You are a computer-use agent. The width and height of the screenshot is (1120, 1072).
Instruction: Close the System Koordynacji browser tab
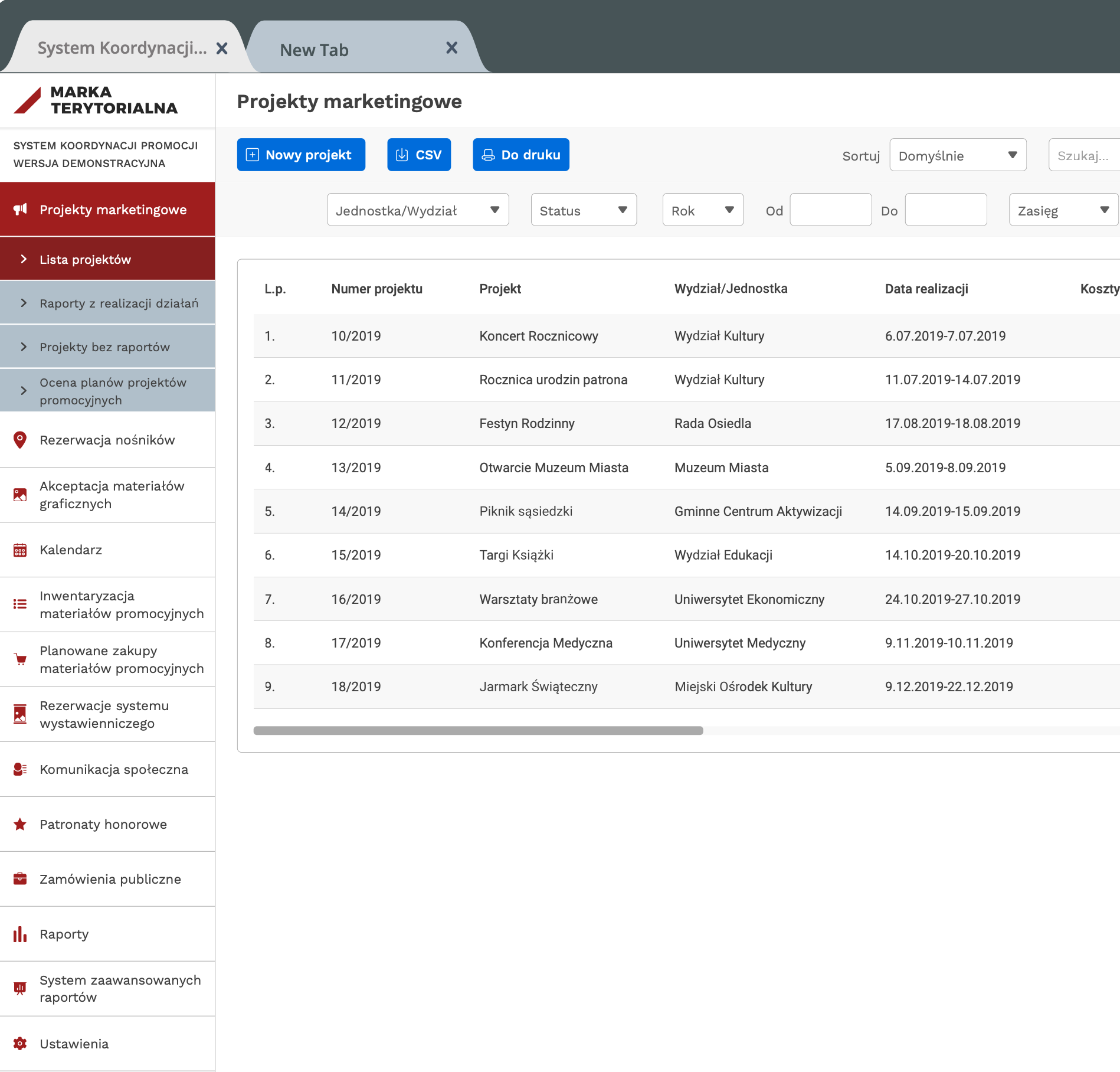pyautogui.click(x=222, y=48)
